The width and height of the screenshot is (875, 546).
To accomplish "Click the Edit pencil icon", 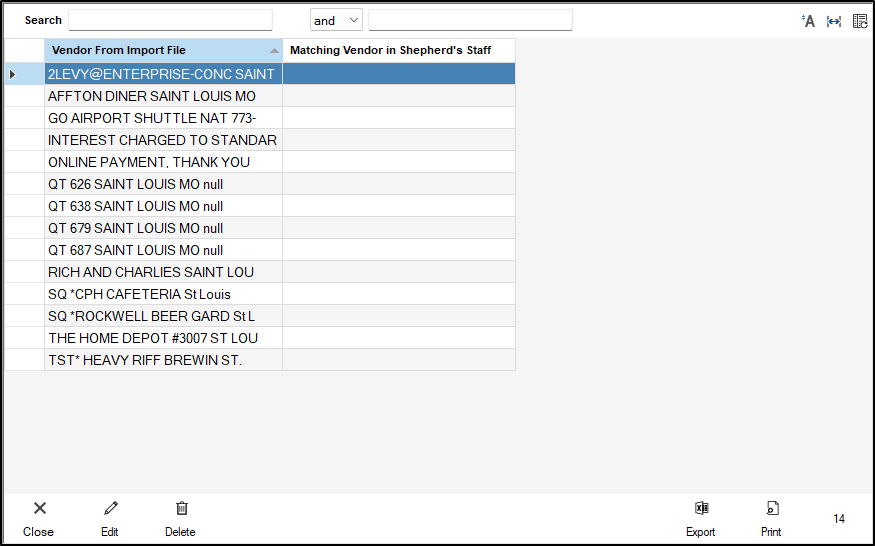I will tap(110, 509).
